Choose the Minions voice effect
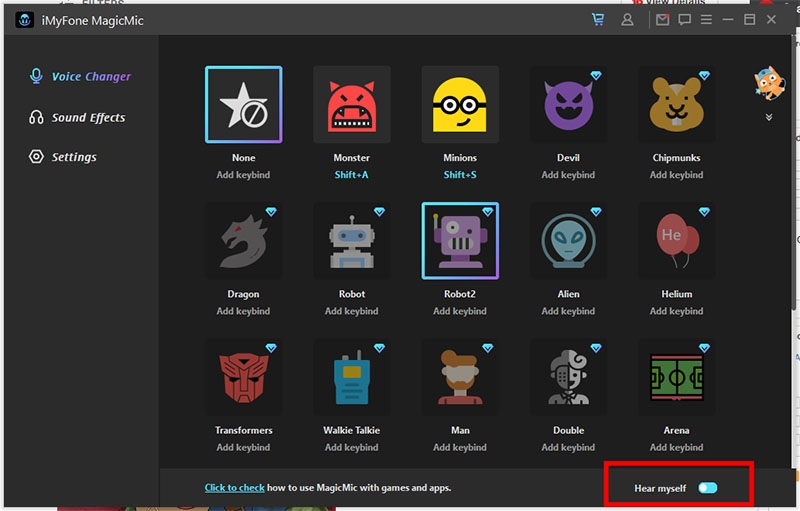 click(460, 106)
